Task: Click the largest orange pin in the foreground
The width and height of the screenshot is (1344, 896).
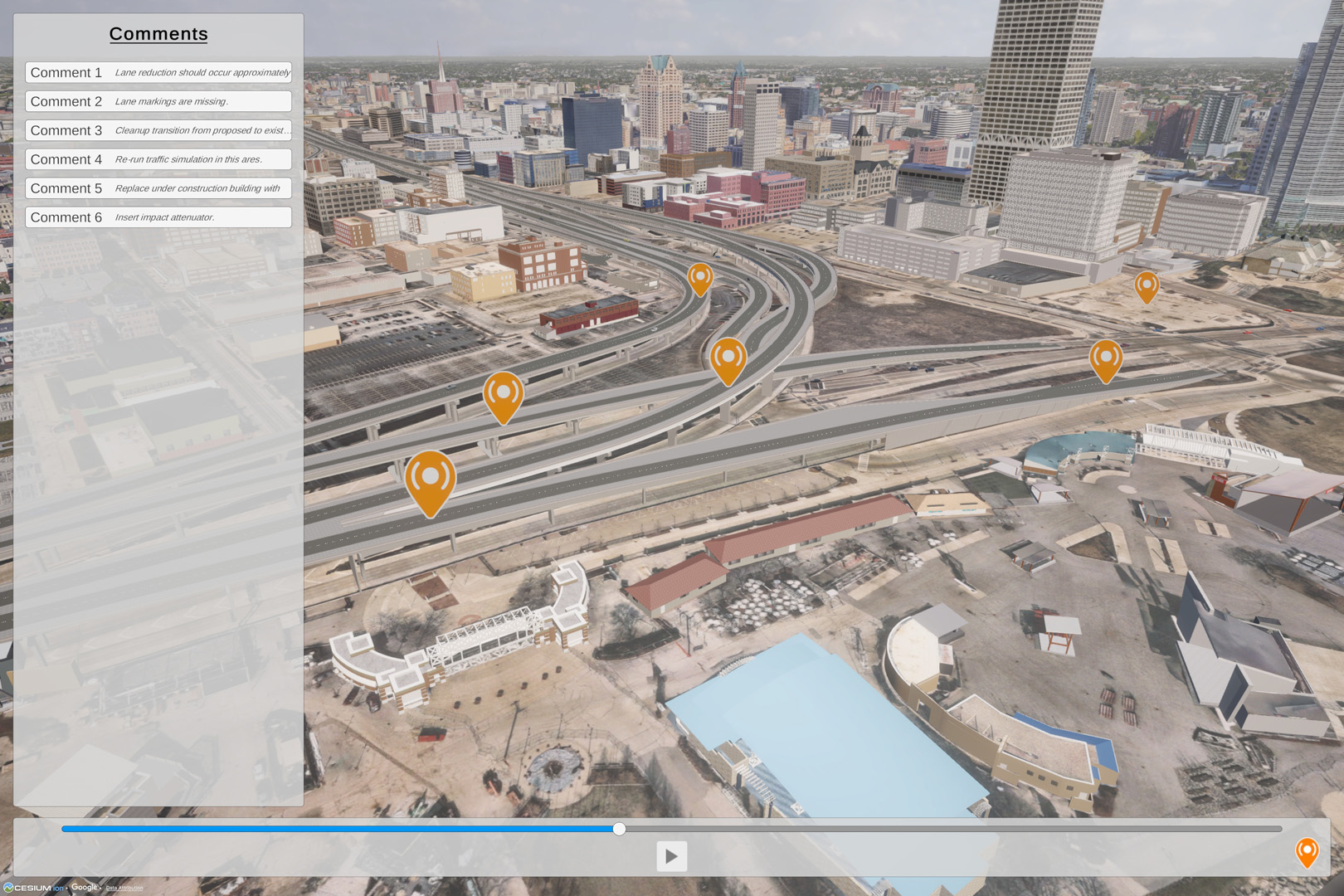Action: coord(430,481)
